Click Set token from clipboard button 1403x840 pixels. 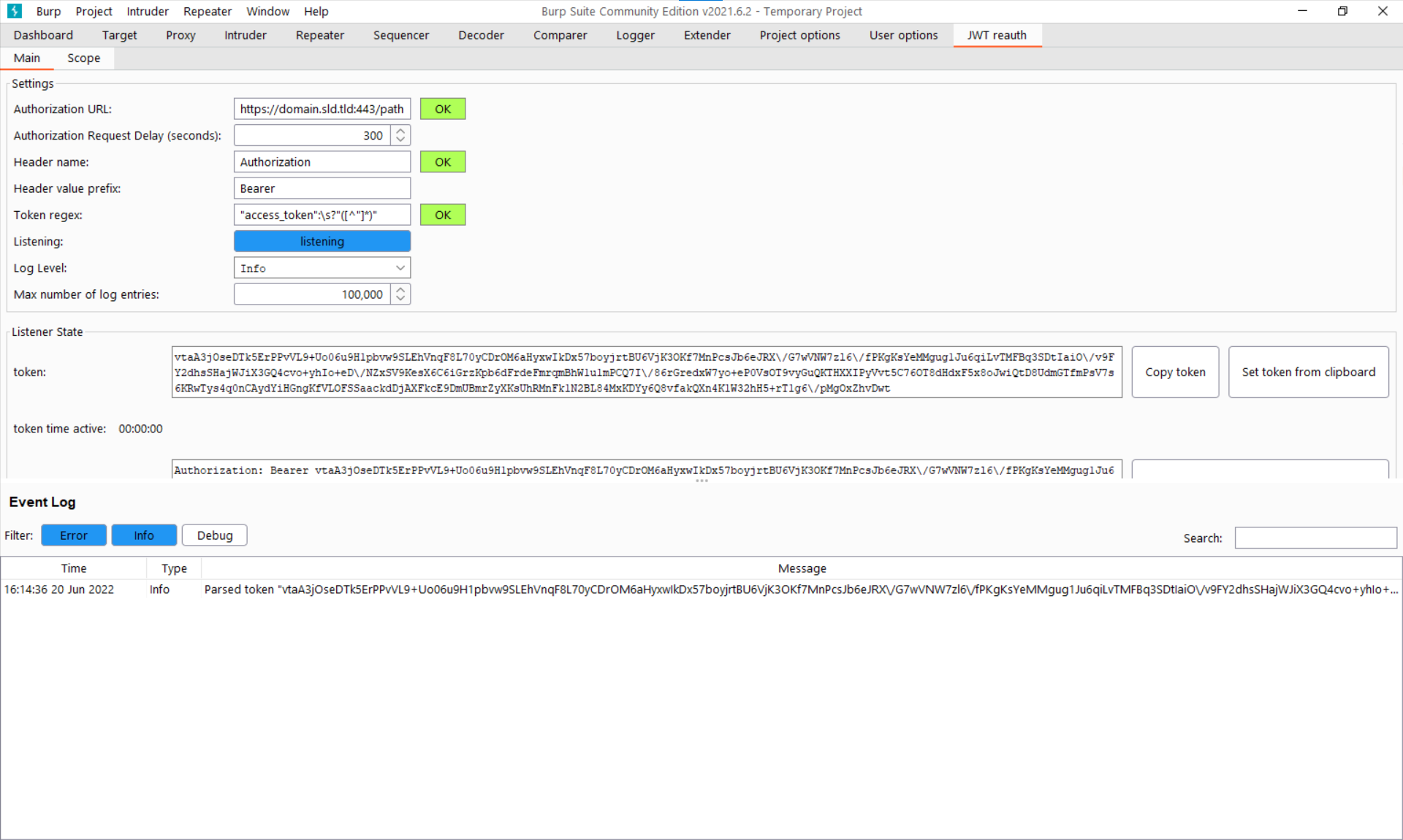(1307, 371)
